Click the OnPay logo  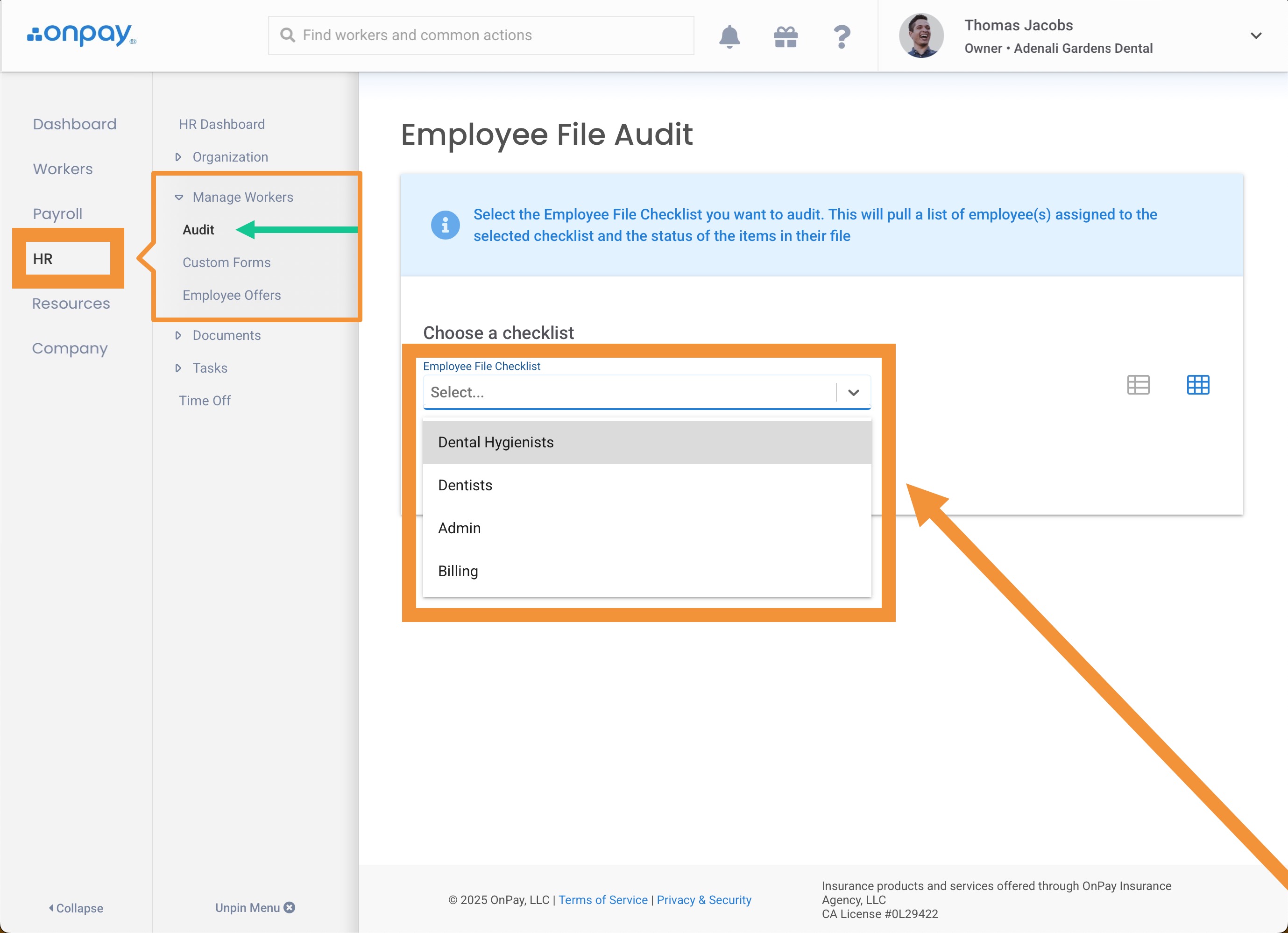click(82, 35)
